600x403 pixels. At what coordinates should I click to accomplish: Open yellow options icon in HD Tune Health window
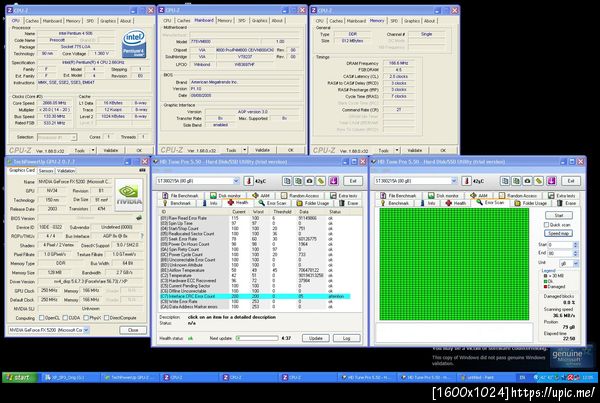pyautogui.click(x=321, y=181)
